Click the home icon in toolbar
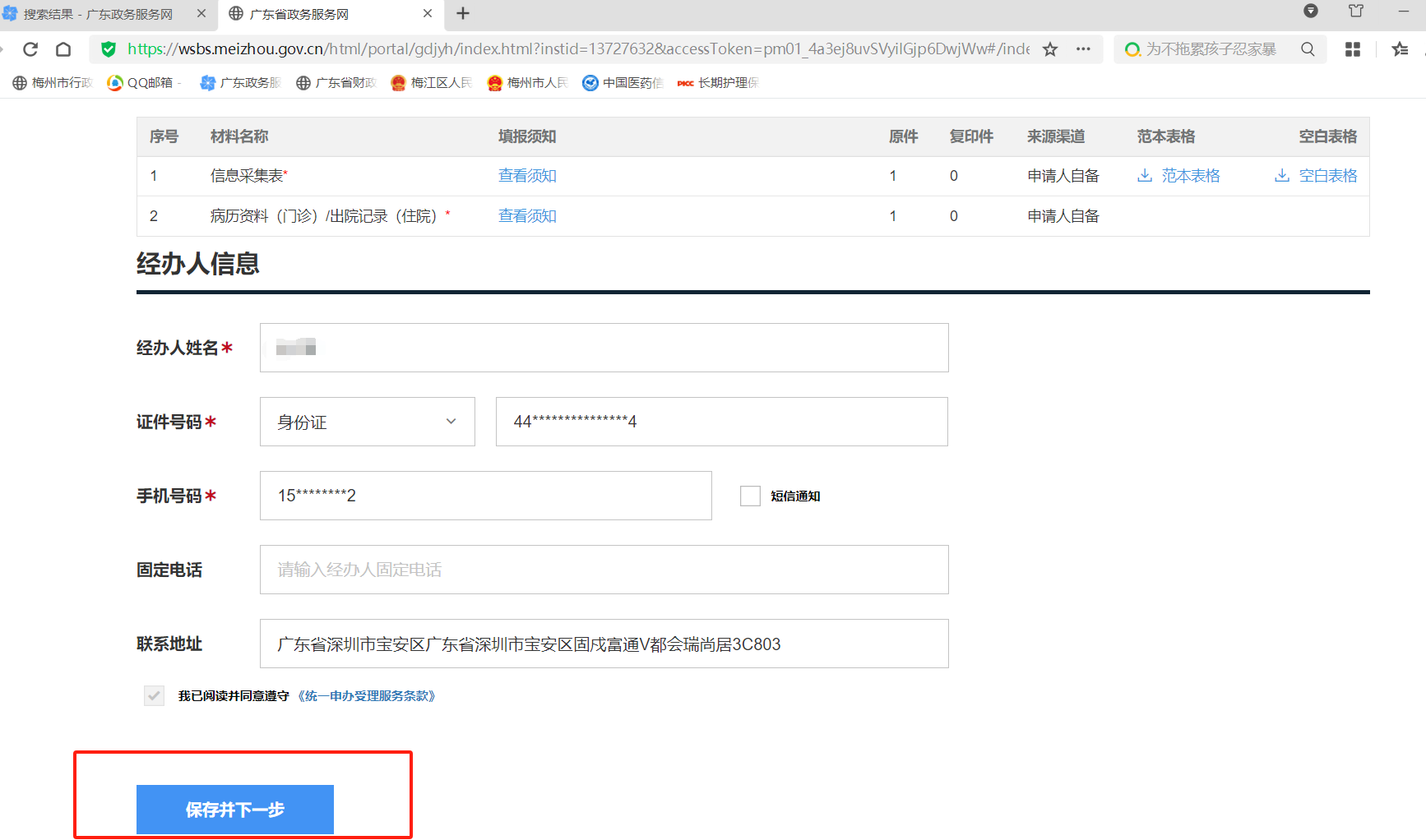Viewport: 1426px width, 840px height. click(x=63, y=49)
